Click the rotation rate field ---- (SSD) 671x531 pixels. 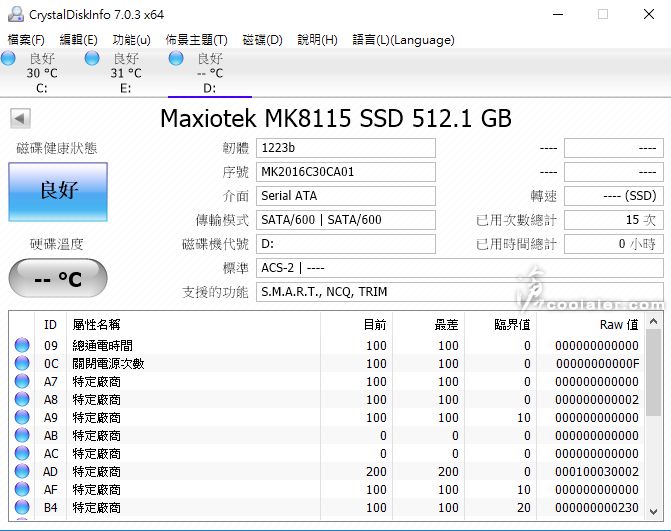click(x=614, y=196)
